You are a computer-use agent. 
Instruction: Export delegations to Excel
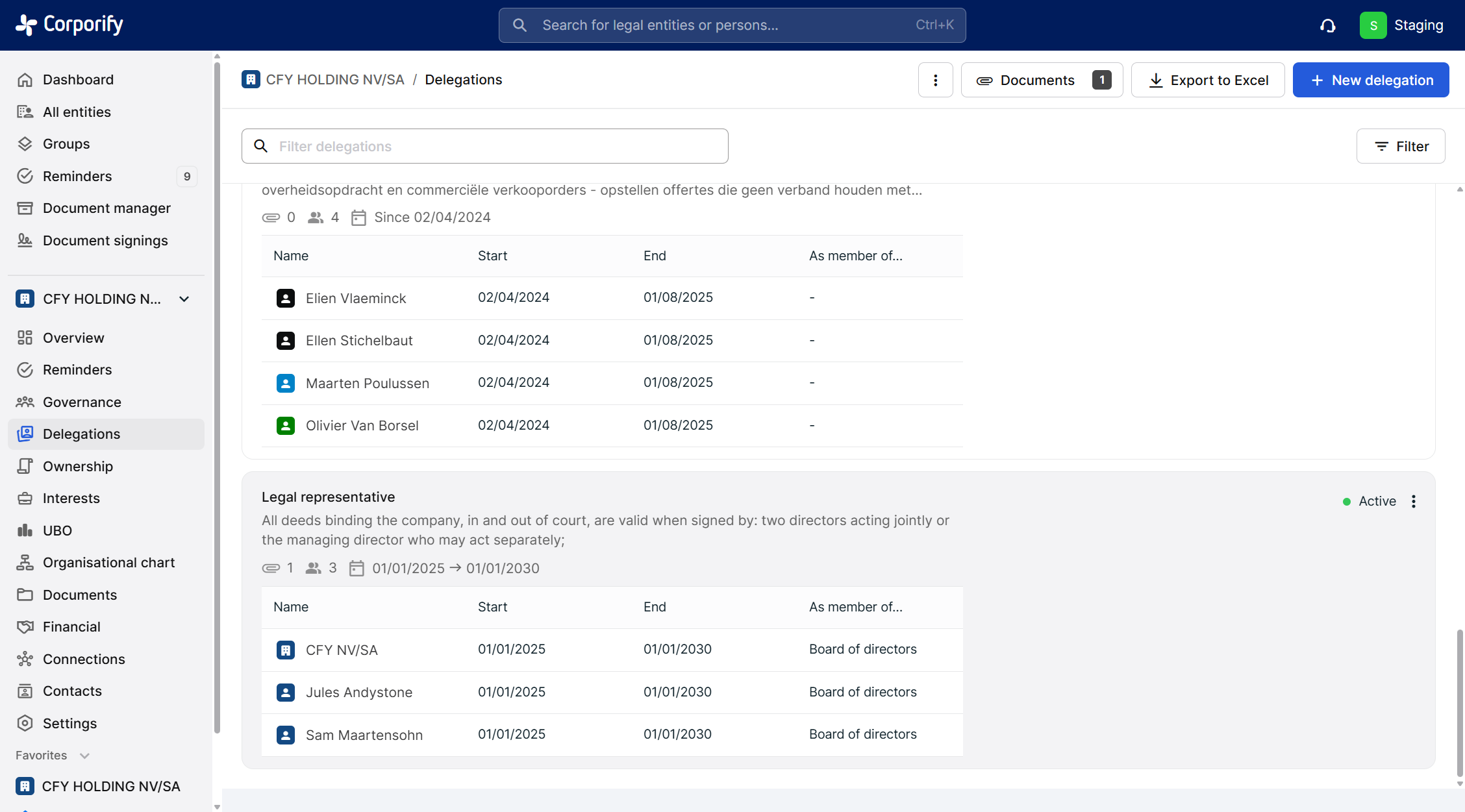tap(1208, 80)
